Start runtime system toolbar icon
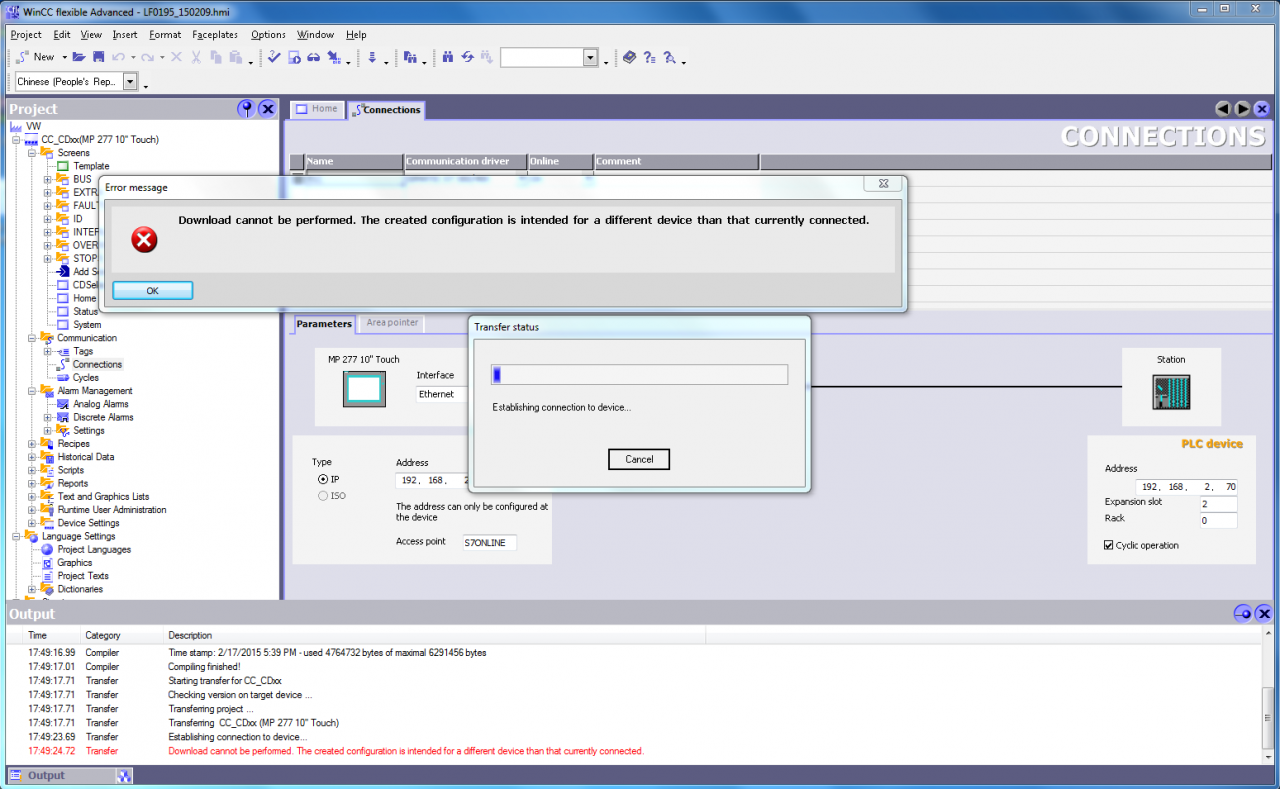The image size is (1280, 789). (294, 57)
